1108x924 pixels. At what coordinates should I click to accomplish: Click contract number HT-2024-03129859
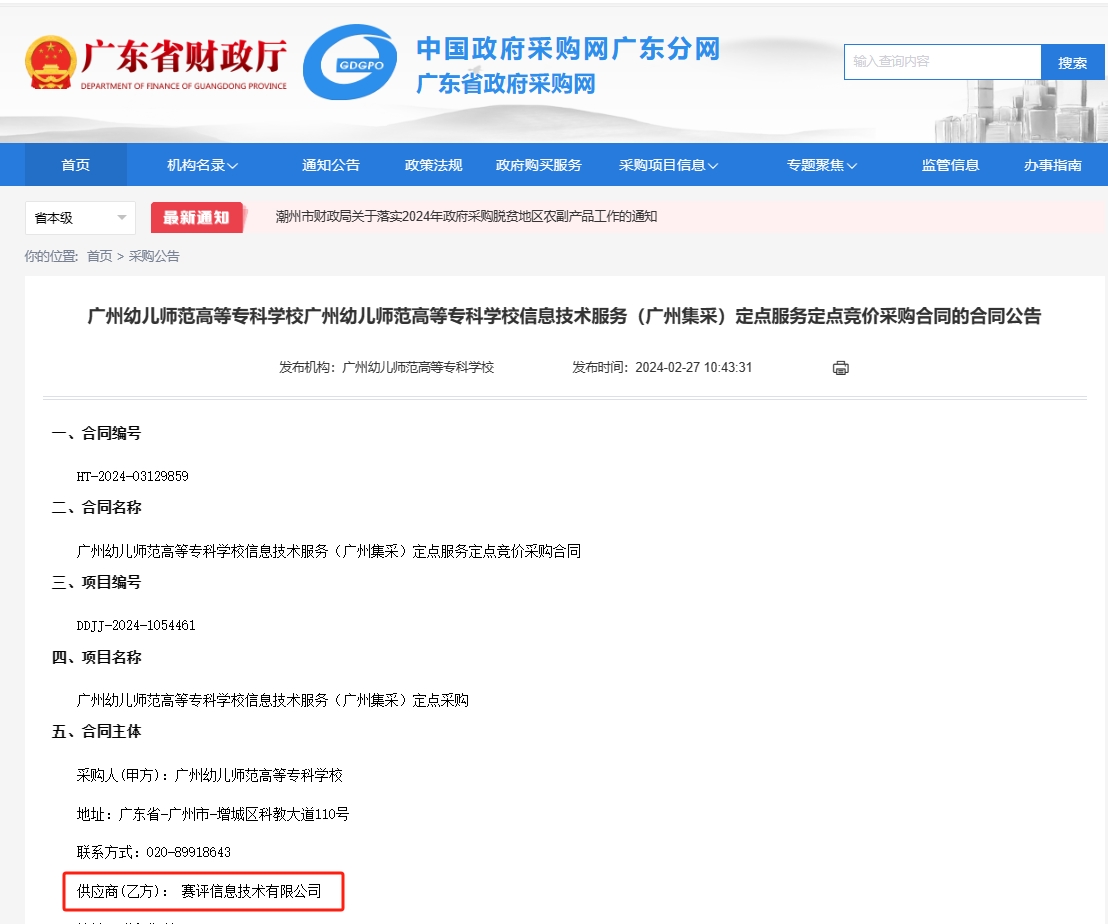[x=132, y=476]
